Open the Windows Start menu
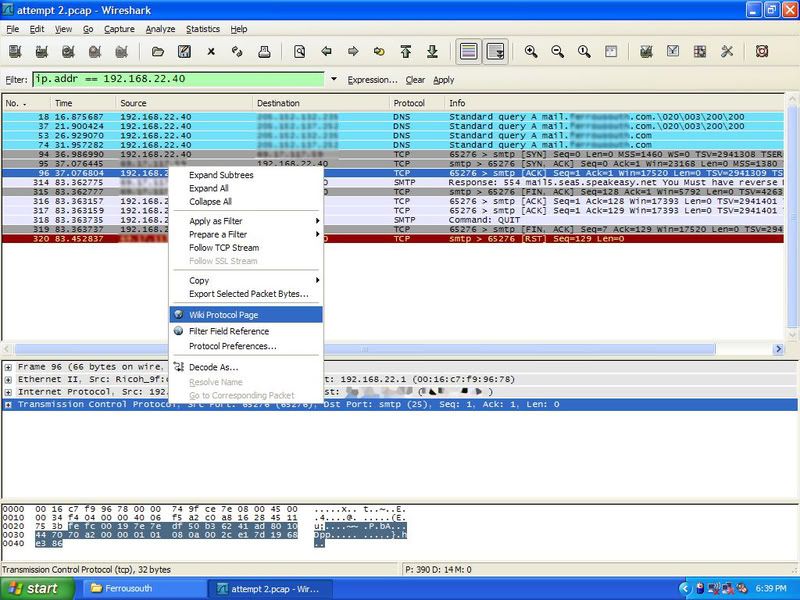The width and height of the screenshot is (800, 600). 37,588
